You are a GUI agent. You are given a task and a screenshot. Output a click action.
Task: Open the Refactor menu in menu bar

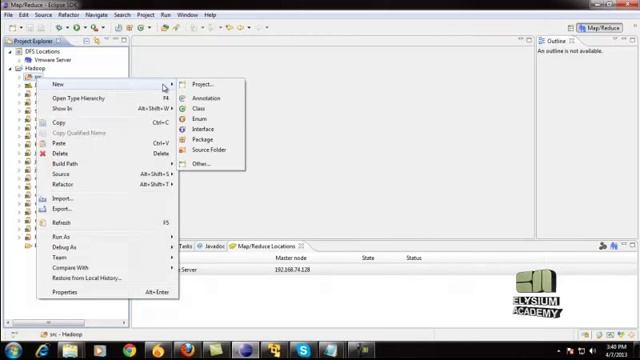click(x=69, y=15)
